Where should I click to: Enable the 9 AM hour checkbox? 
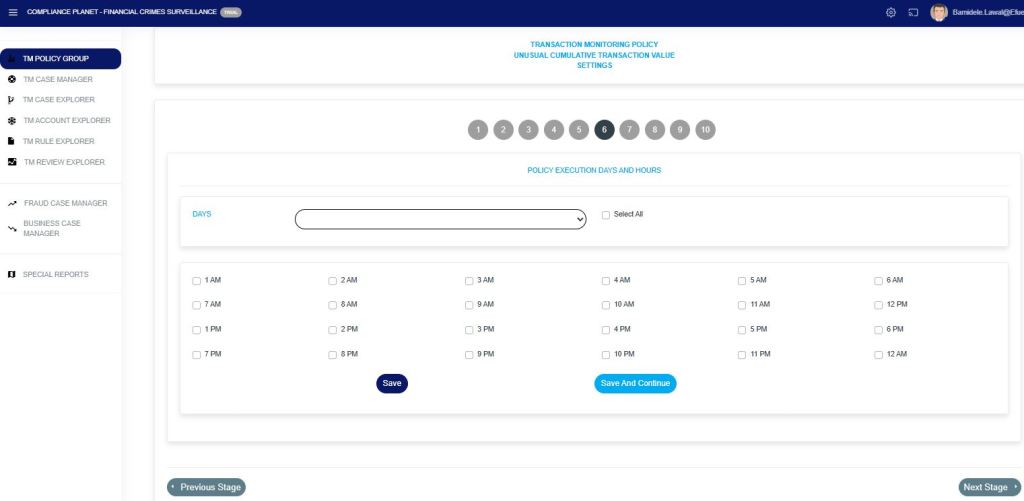coord(469,305)
